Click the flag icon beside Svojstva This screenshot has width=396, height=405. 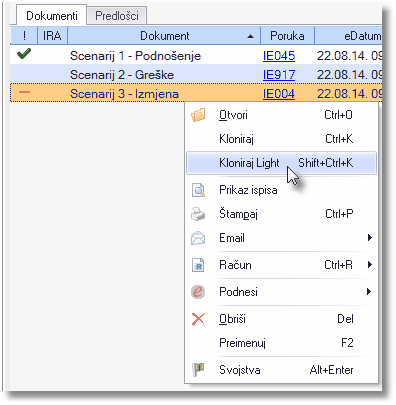pyautogui.click(x=198, y=370)
